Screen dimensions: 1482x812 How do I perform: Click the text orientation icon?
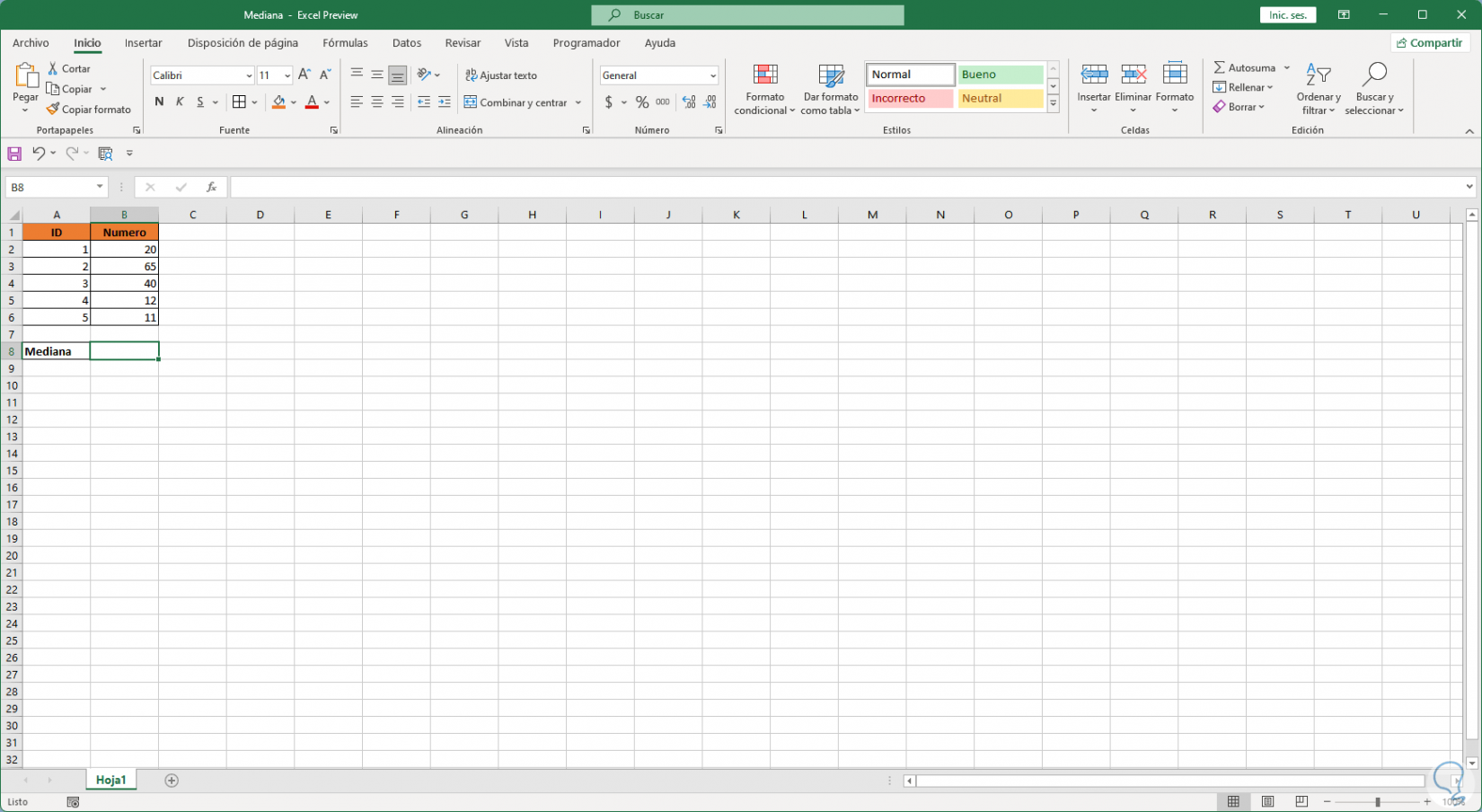click(425, 75)
